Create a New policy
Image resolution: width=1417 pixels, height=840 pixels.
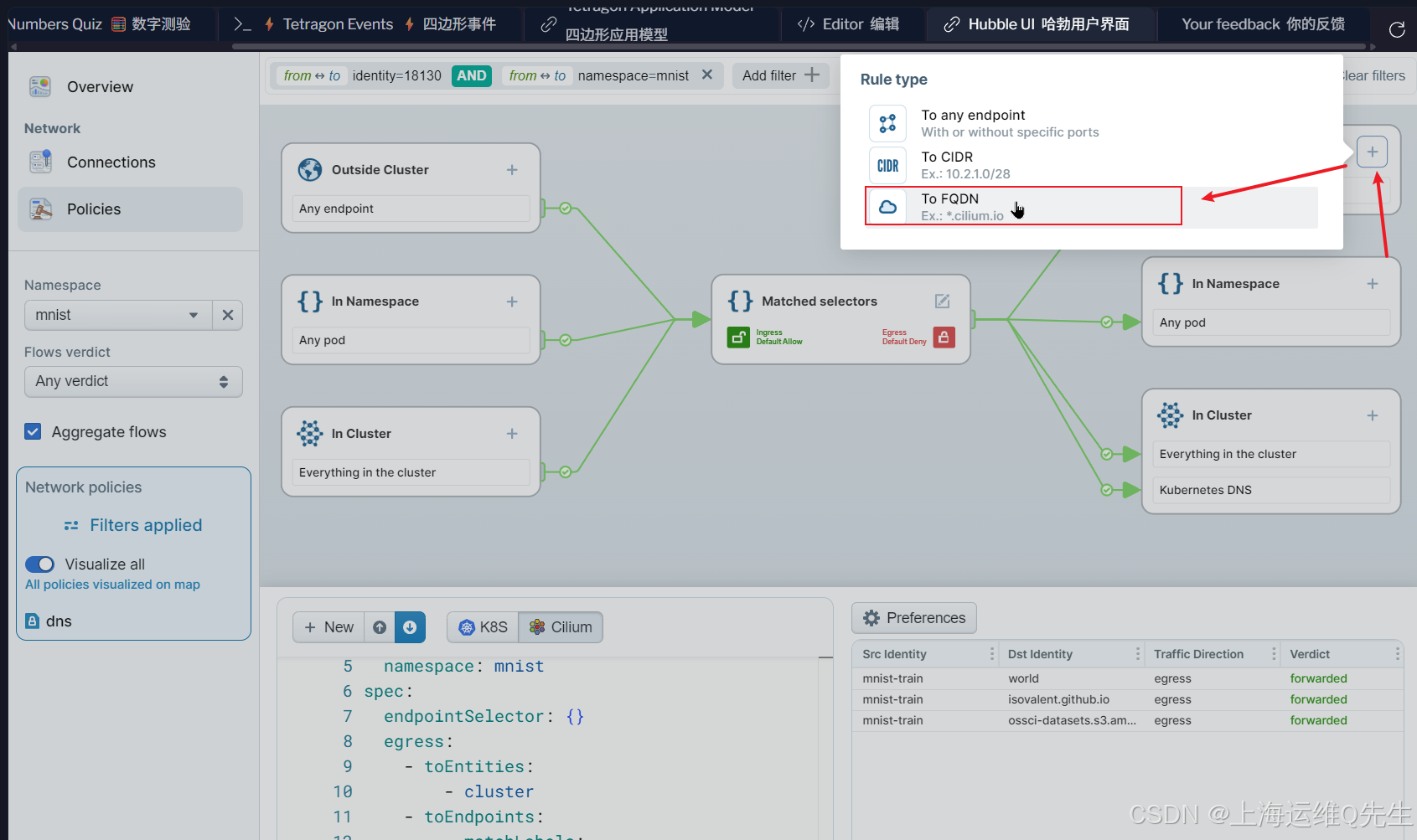pyautogui.click(x=328, y=627)
